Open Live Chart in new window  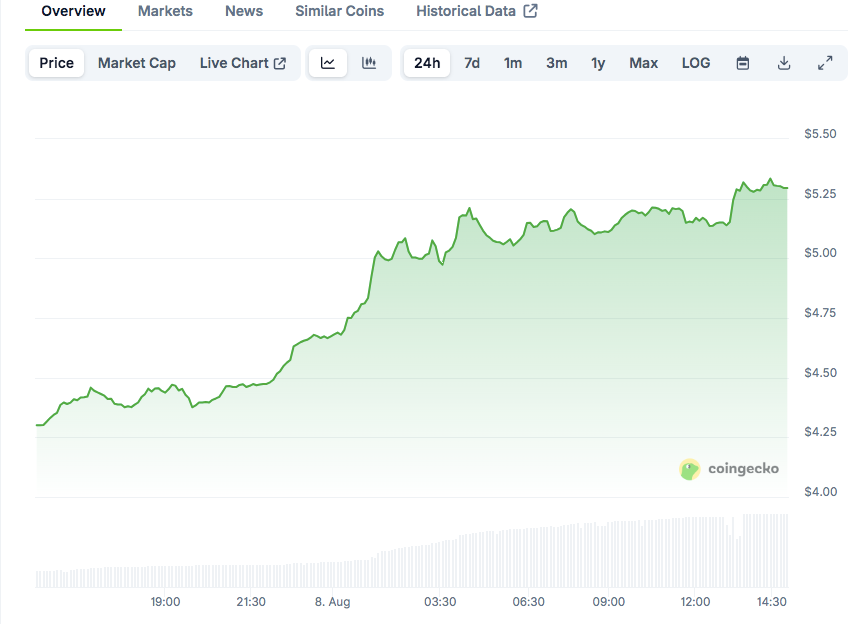[243, 63]
